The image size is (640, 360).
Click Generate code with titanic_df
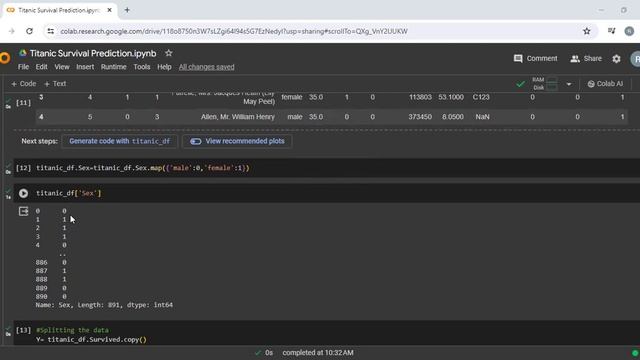pyautogui.click(x=119, y=141)
